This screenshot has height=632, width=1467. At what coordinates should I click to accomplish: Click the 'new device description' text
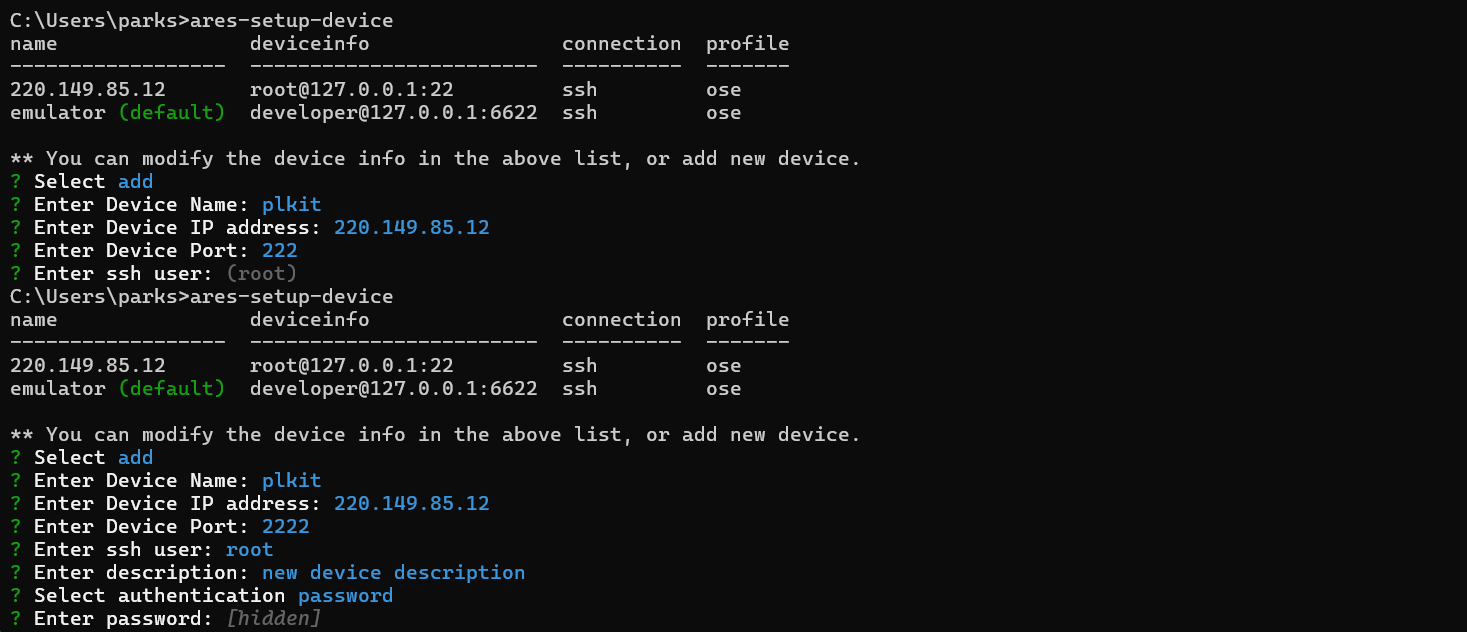(x=393, y=572)
